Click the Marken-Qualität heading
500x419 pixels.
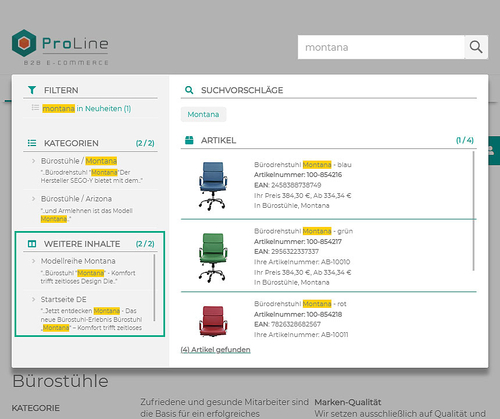coord(348,402)
